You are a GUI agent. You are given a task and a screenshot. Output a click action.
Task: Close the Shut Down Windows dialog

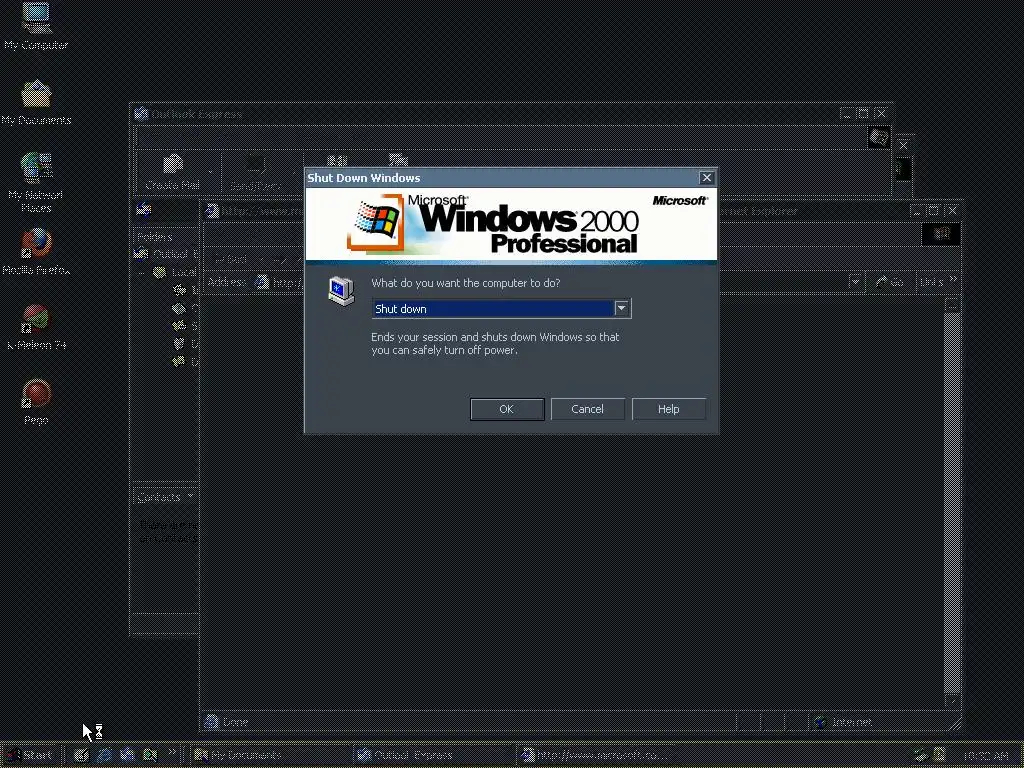pos(706,178)
